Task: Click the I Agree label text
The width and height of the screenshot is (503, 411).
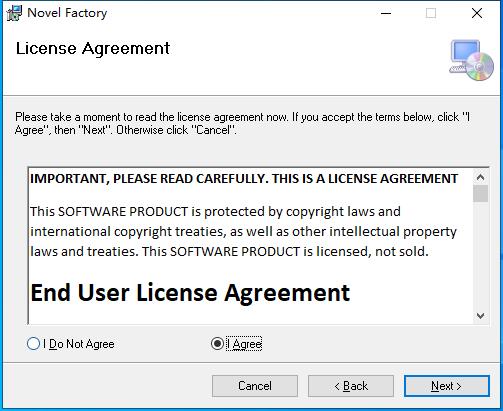Action: pyautogui.click(x=245, y=344)
